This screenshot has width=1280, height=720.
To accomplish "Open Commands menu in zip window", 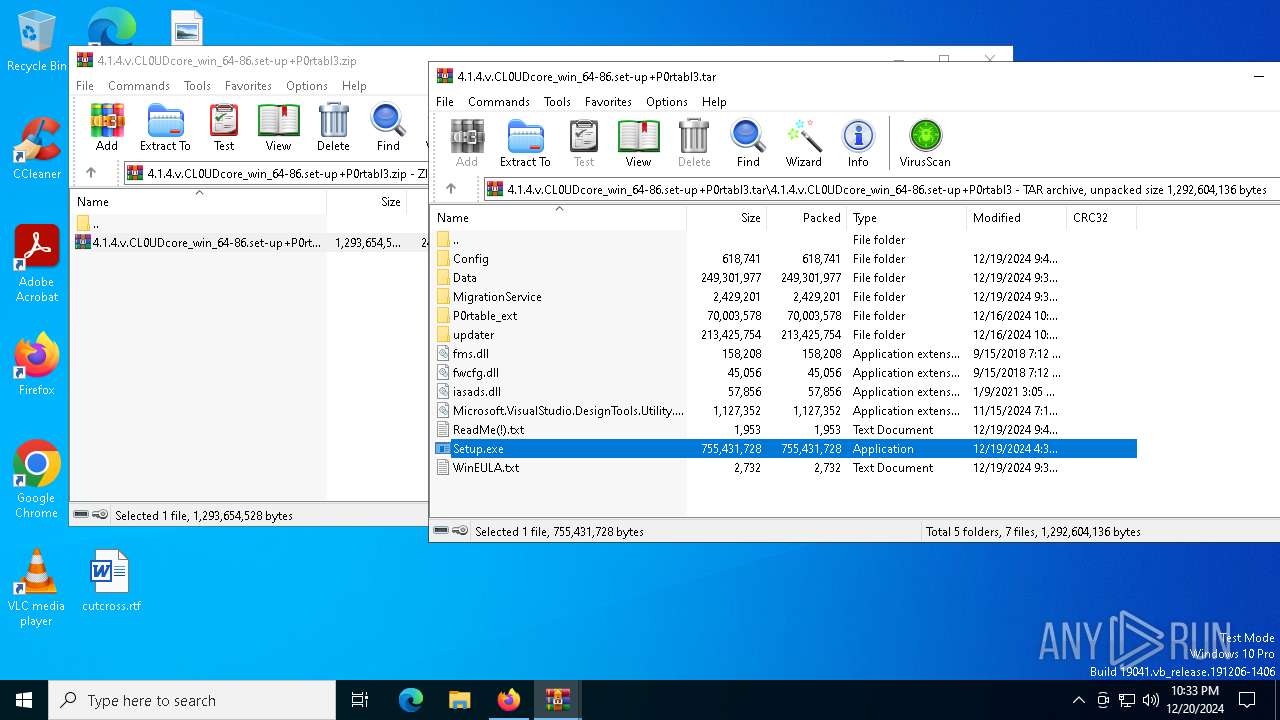I will pyautogui.click(x=139, y=86).
